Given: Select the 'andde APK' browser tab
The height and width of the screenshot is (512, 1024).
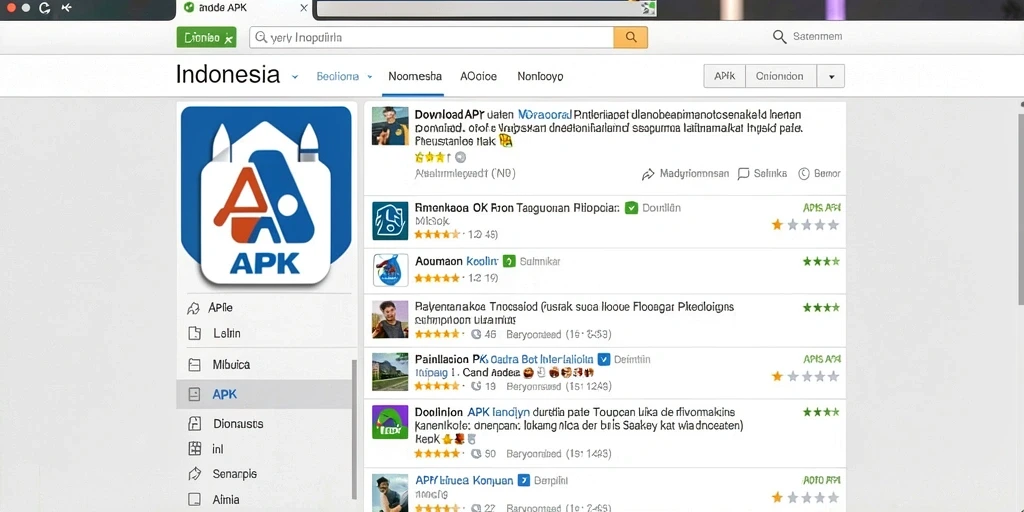Looking at the screenshot, I should 245,8.
